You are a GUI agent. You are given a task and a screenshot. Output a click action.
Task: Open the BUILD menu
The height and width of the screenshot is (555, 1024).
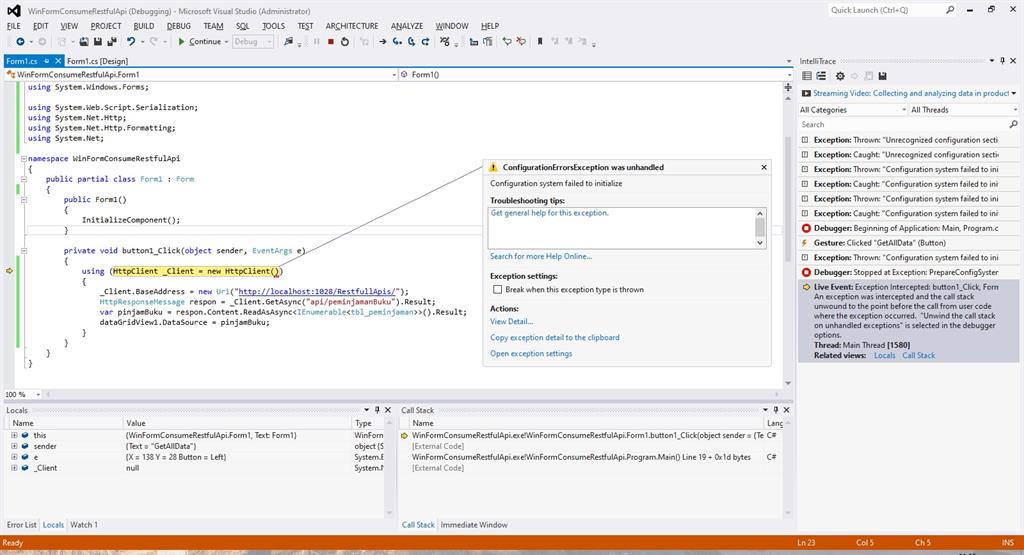[x=144, y=26]
